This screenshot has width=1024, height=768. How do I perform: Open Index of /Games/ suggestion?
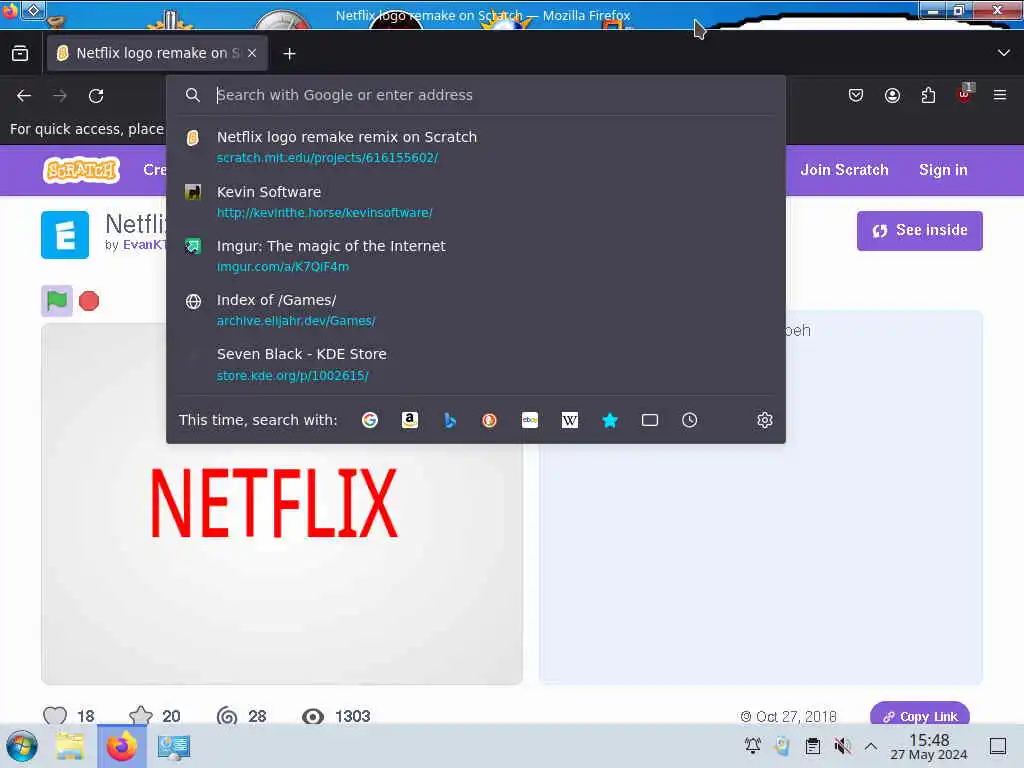click(x=476, y=310)
